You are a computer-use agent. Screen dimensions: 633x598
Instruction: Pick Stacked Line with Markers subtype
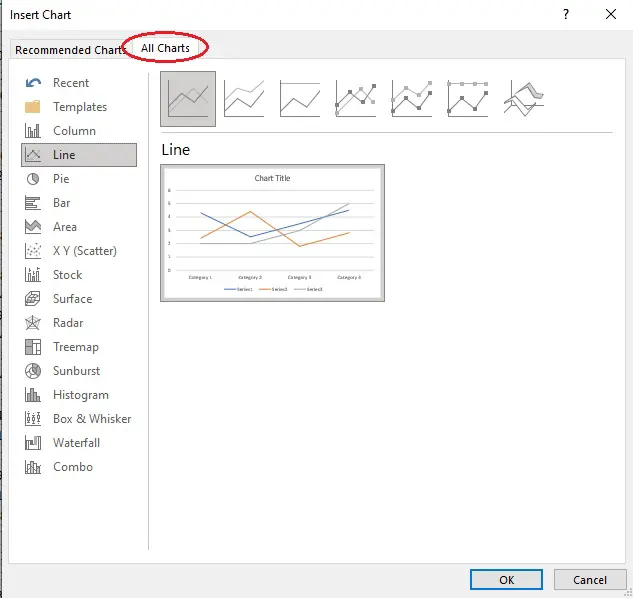[x=411, y=99]
